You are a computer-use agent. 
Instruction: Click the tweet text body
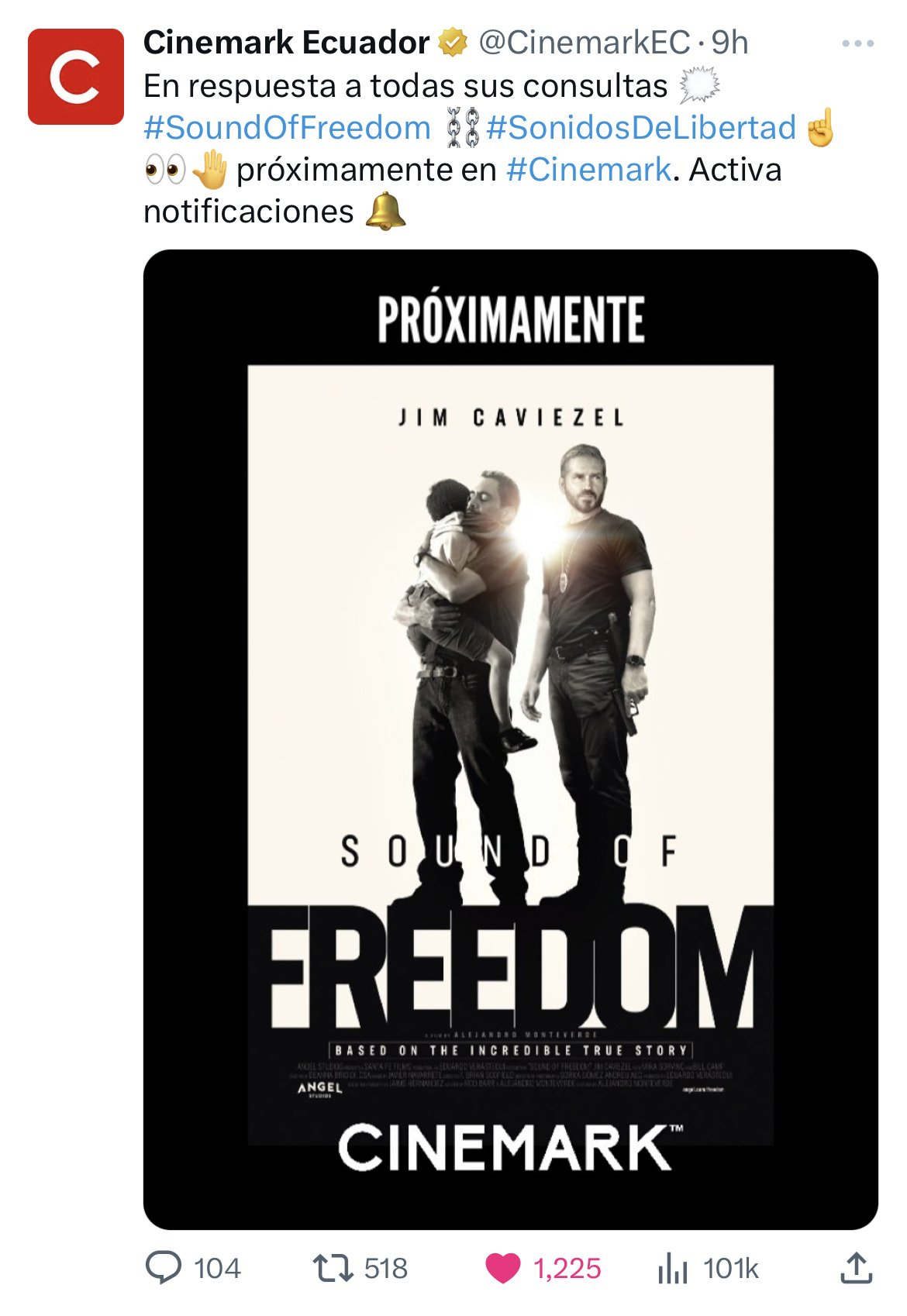pos(490,149)
